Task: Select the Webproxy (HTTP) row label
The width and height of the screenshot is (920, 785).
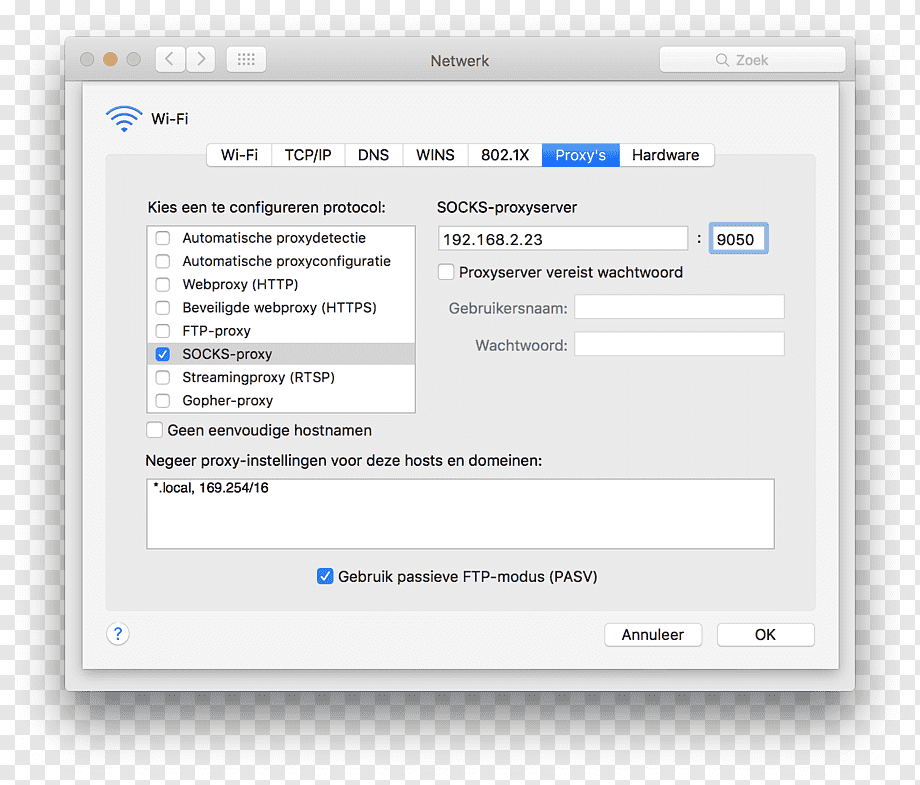Action: pyautogui.click(x=240, y=285)
